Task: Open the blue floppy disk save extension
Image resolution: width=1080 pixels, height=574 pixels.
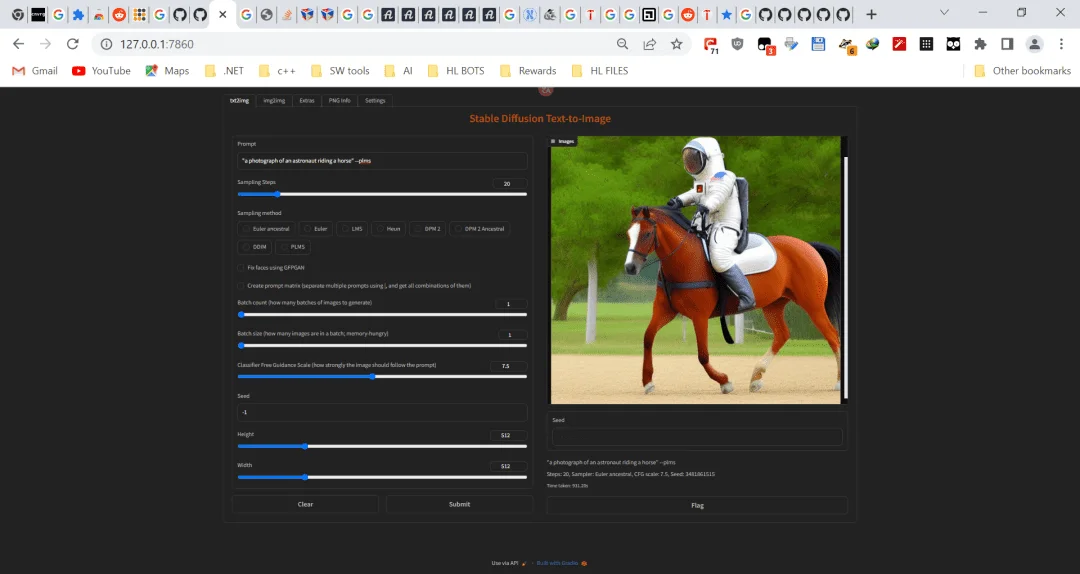Action: pos(818,44)
